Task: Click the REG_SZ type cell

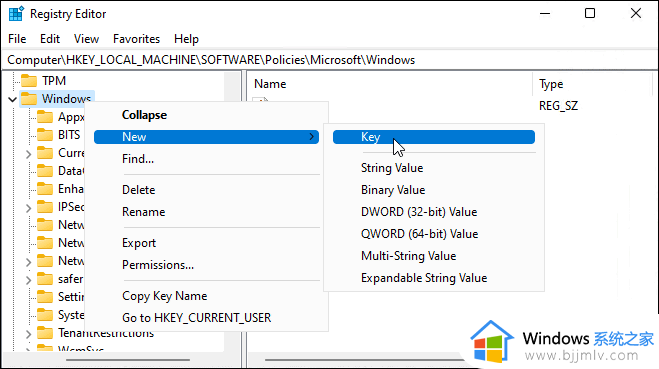Action: (558, 105)
